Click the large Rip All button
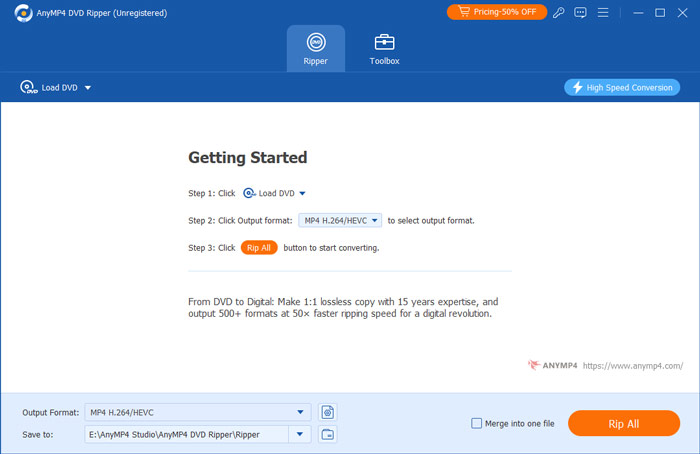 pyautogui.click(x=624, y=424)
